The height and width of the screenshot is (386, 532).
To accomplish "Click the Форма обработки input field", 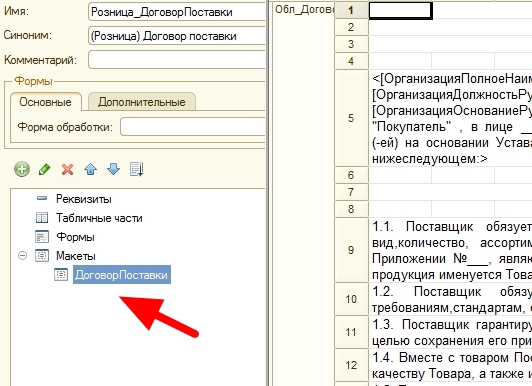I will (193, 127).
